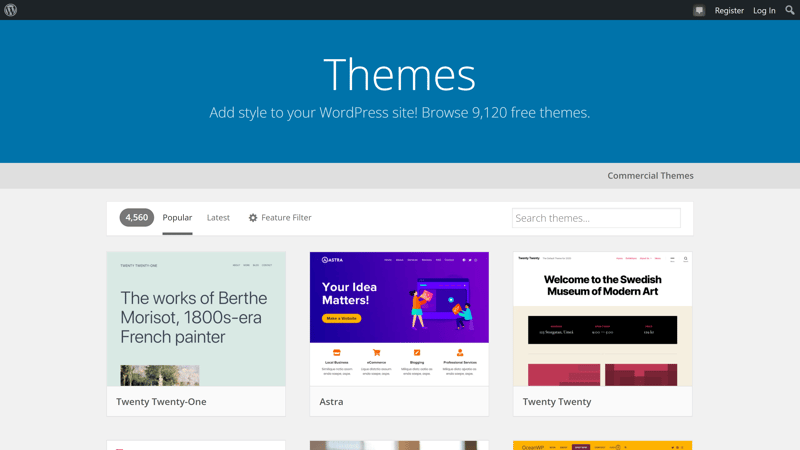Viewport: 800px width, 450px height.
Task: Click the Twenty Twenty-One theme name
Action: 161,402
